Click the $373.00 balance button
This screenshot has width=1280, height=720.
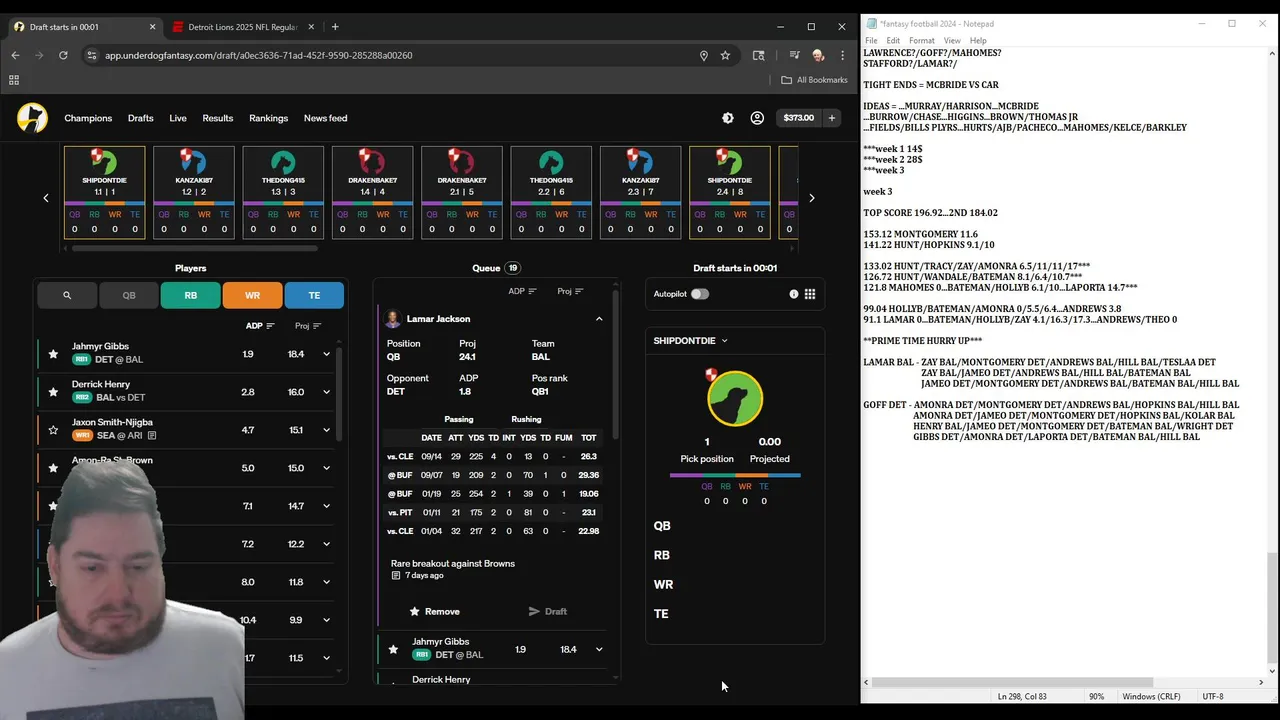point(798,118)
